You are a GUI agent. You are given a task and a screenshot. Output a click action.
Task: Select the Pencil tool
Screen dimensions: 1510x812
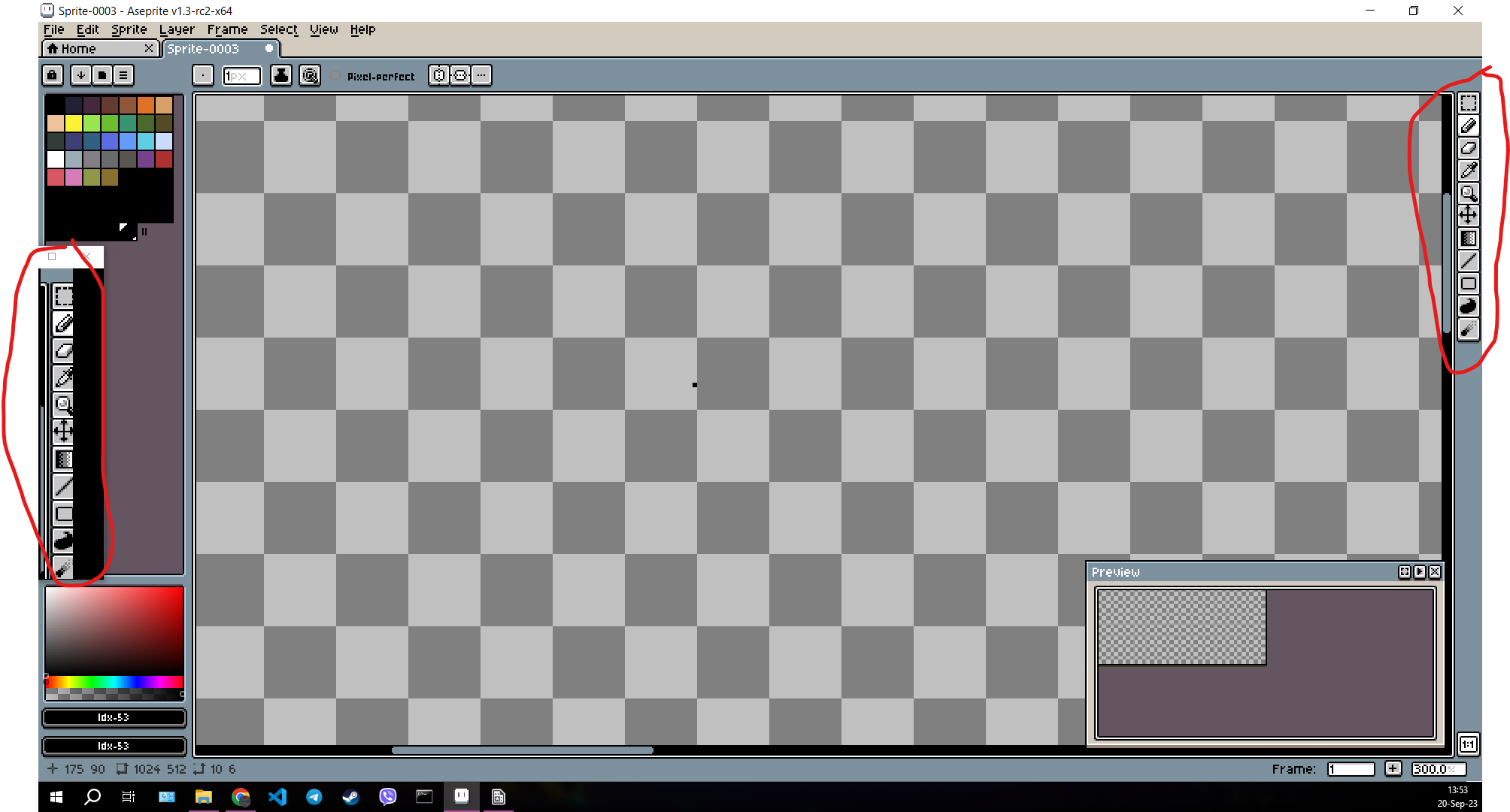[x=1469, y=126]
